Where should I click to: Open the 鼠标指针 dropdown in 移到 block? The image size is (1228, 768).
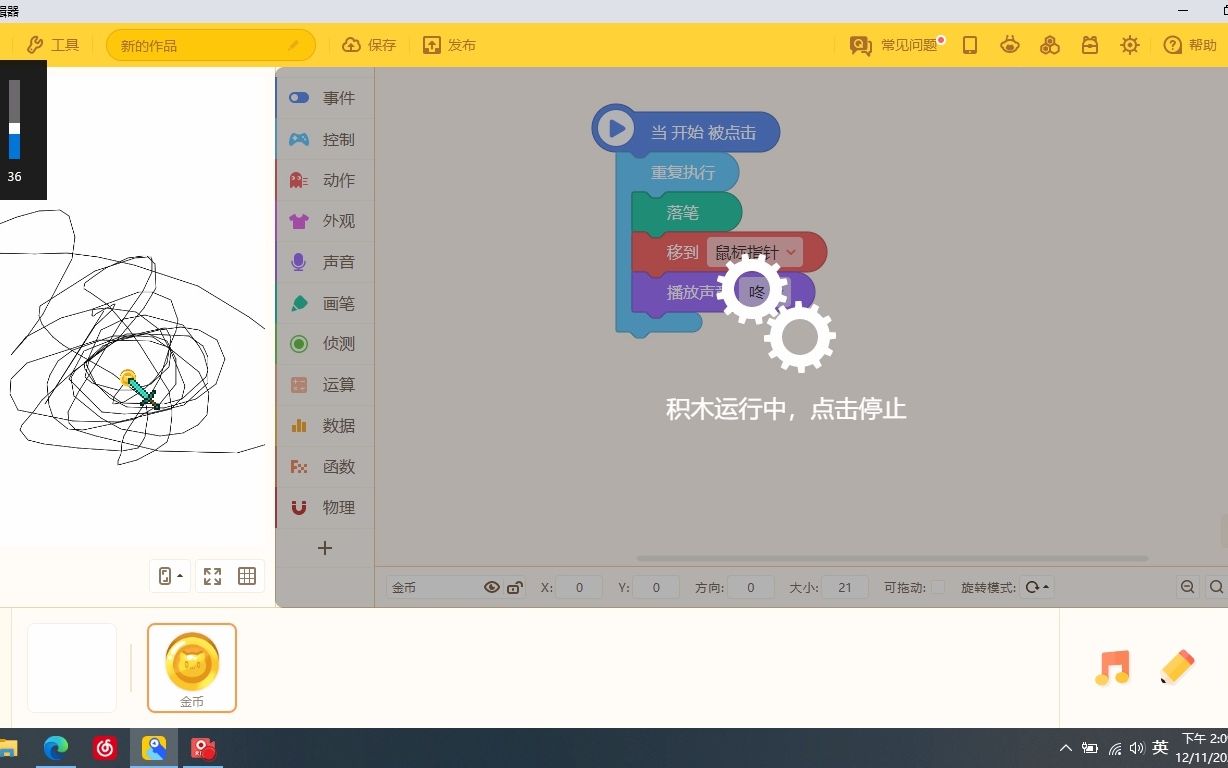(752, 252)
